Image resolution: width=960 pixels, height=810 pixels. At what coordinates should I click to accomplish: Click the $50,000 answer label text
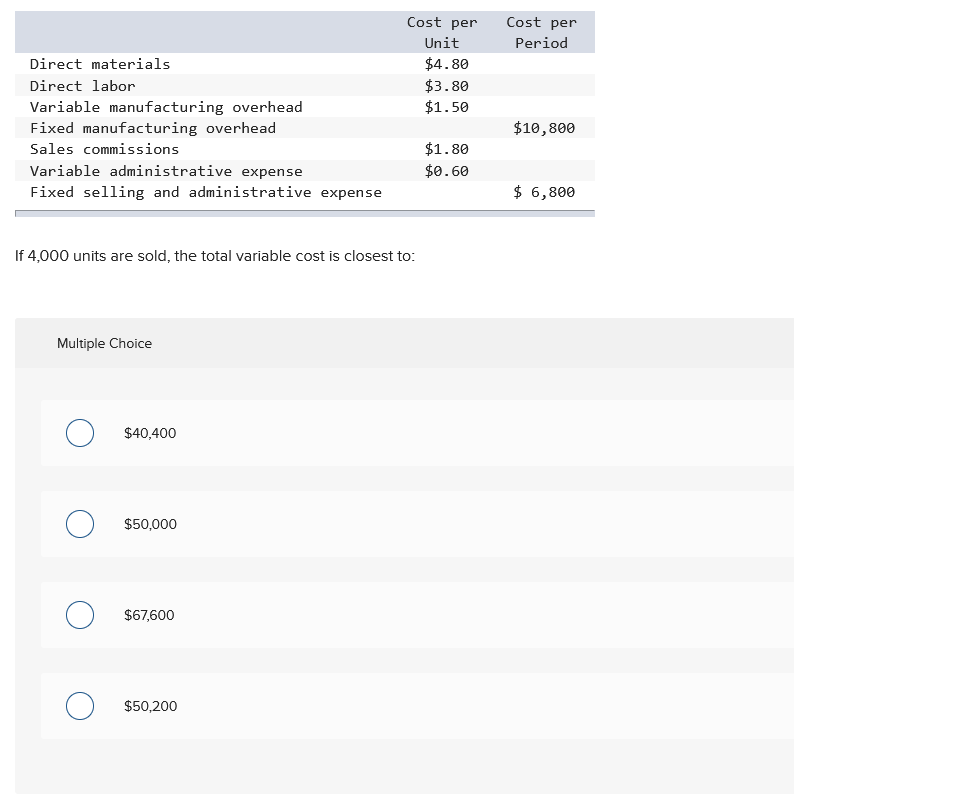tap(150, 524)
